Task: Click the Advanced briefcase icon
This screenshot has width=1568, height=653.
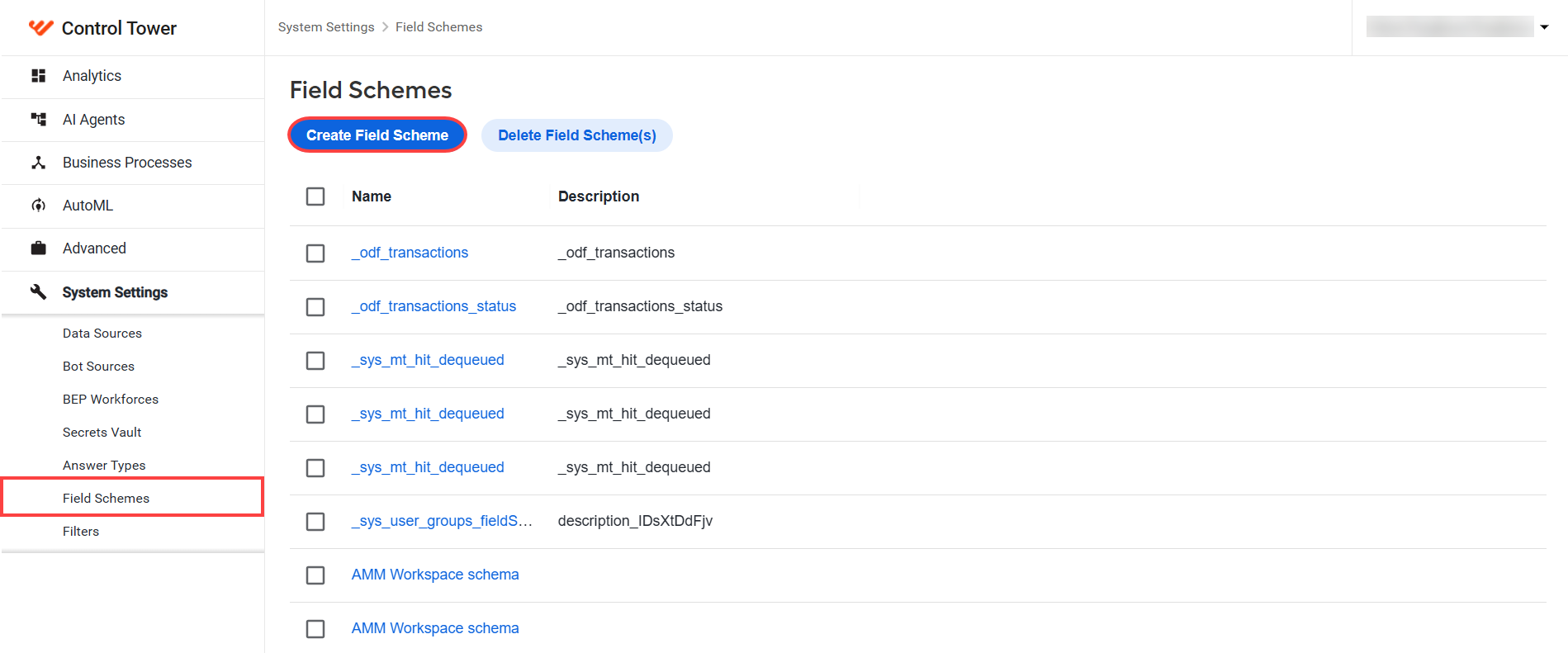Action: pyautogui.click(x=38, y=248)
